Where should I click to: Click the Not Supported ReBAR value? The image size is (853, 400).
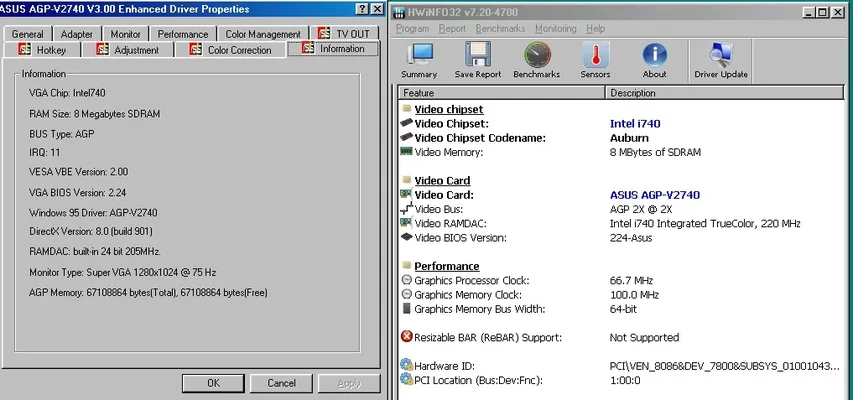click(x=644, y=337)
